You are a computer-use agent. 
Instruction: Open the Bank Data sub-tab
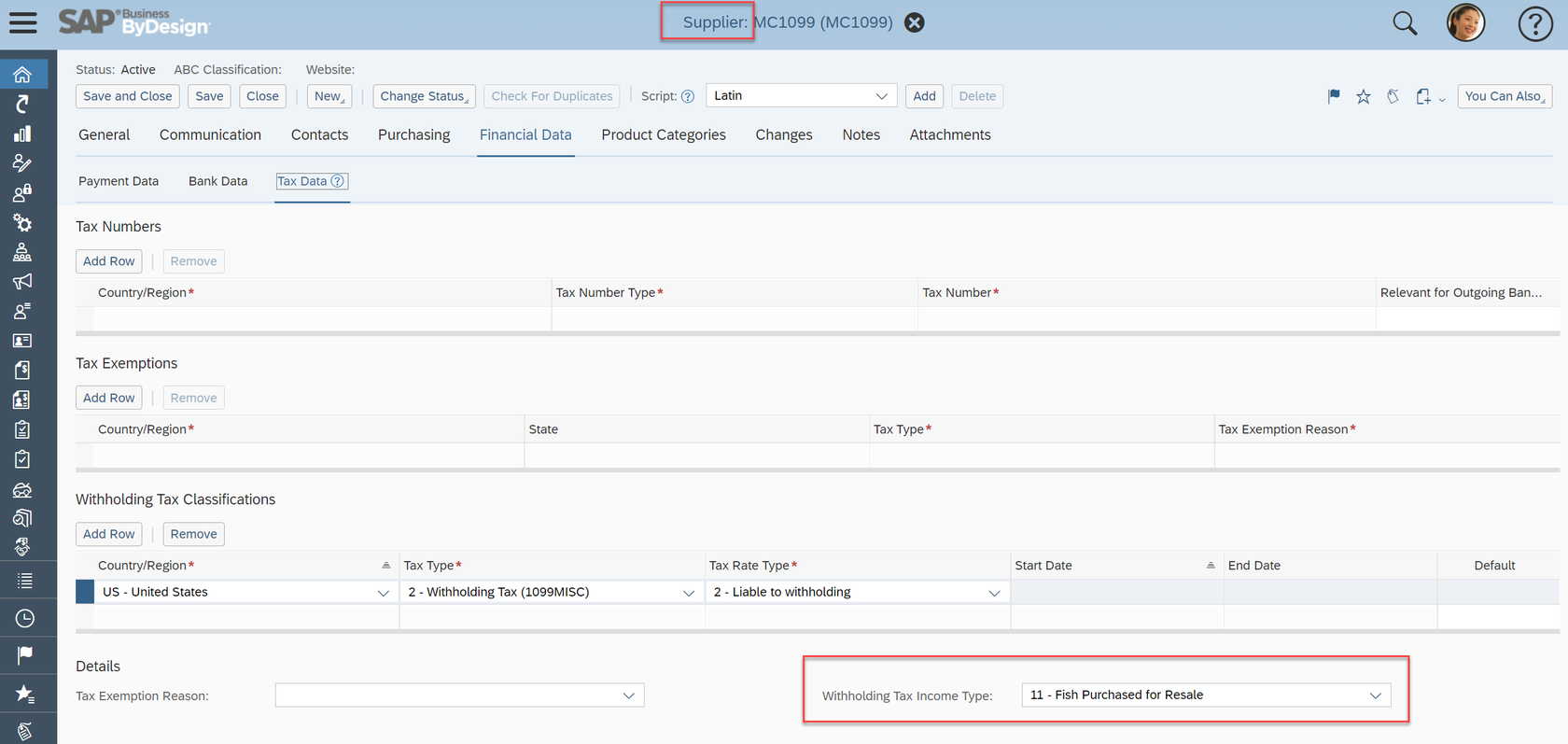(217, 181)
